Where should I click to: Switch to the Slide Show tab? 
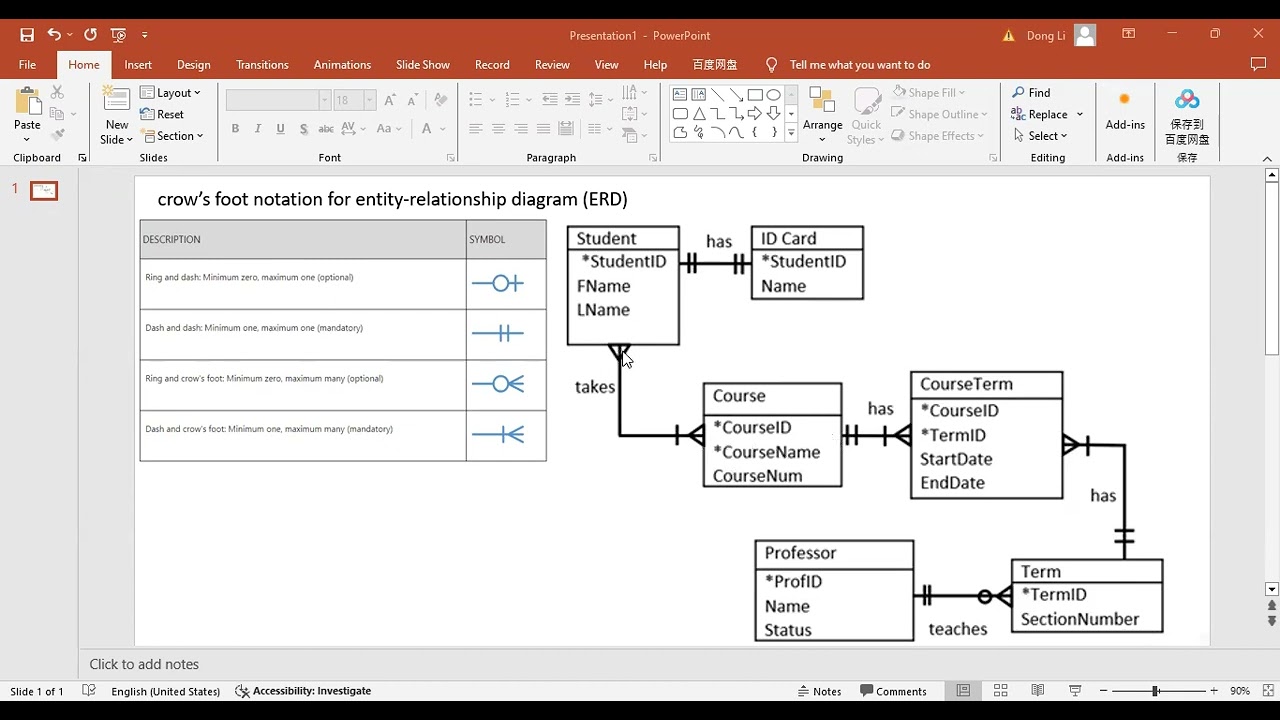point(423,64)
